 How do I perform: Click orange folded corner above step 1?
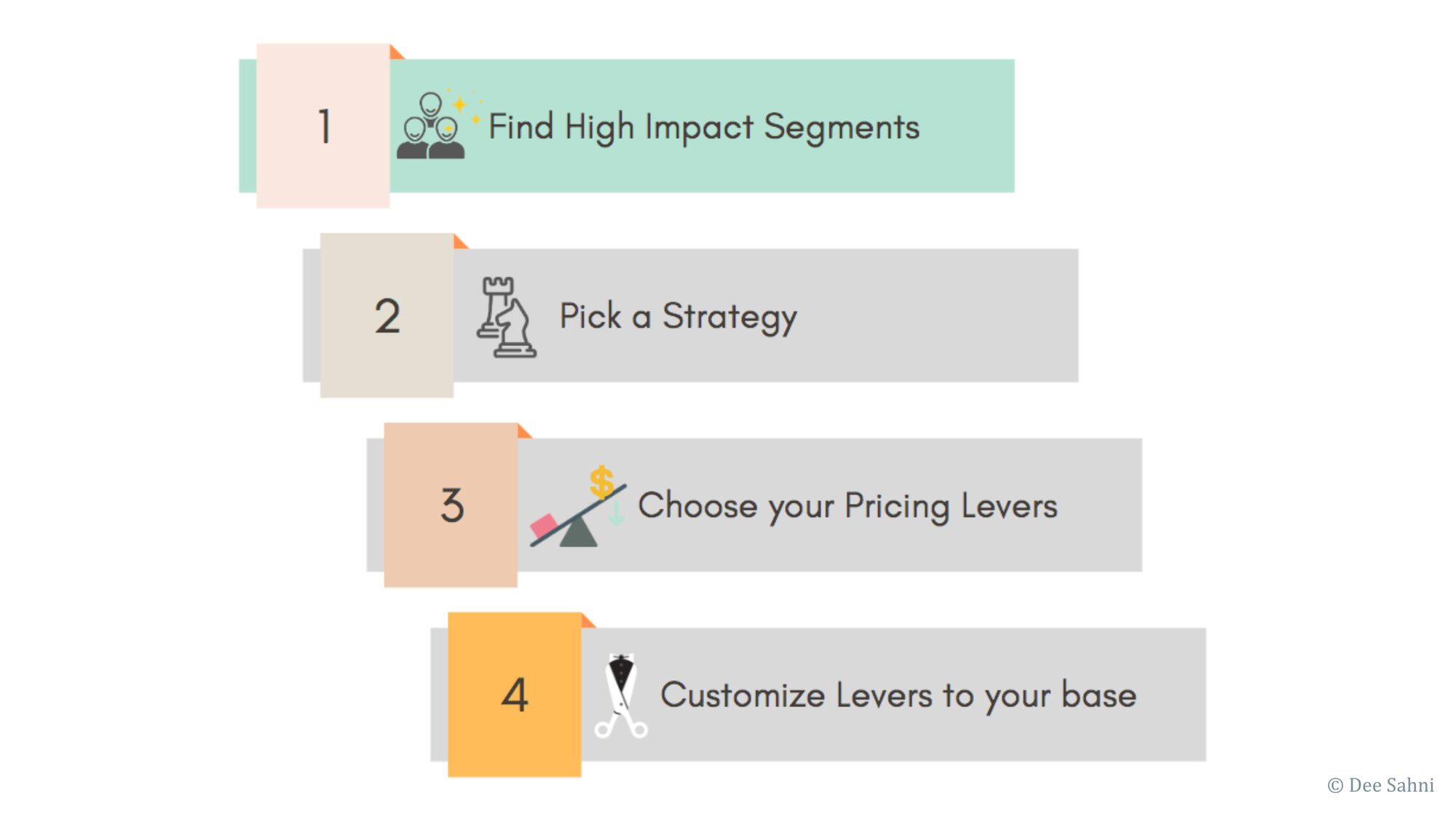(x=395, y=52)
